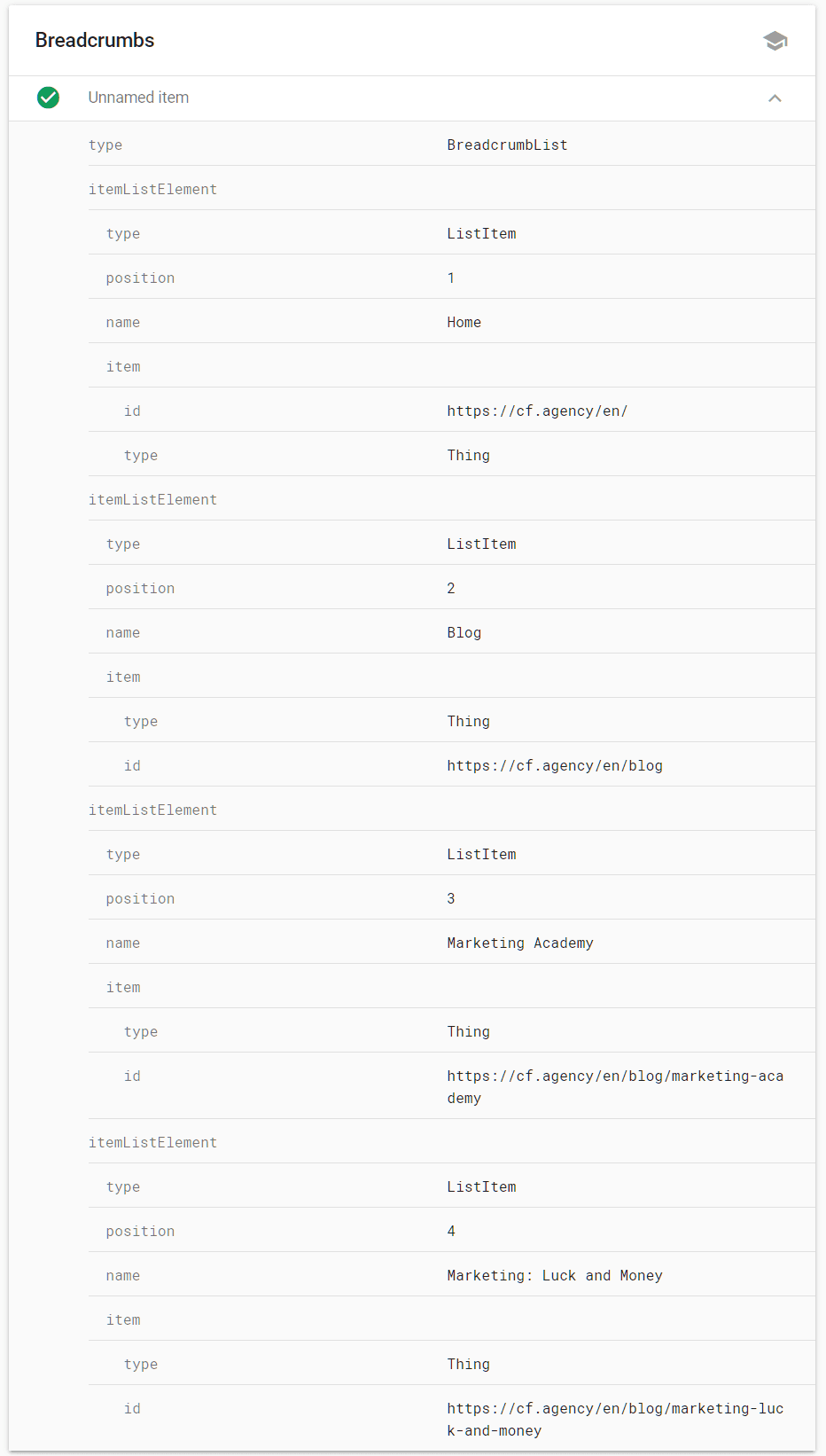The height and width of the screenshot is (1456, 826).
Task: Select the Marketing Academy name value
Action: pos(520,943)
